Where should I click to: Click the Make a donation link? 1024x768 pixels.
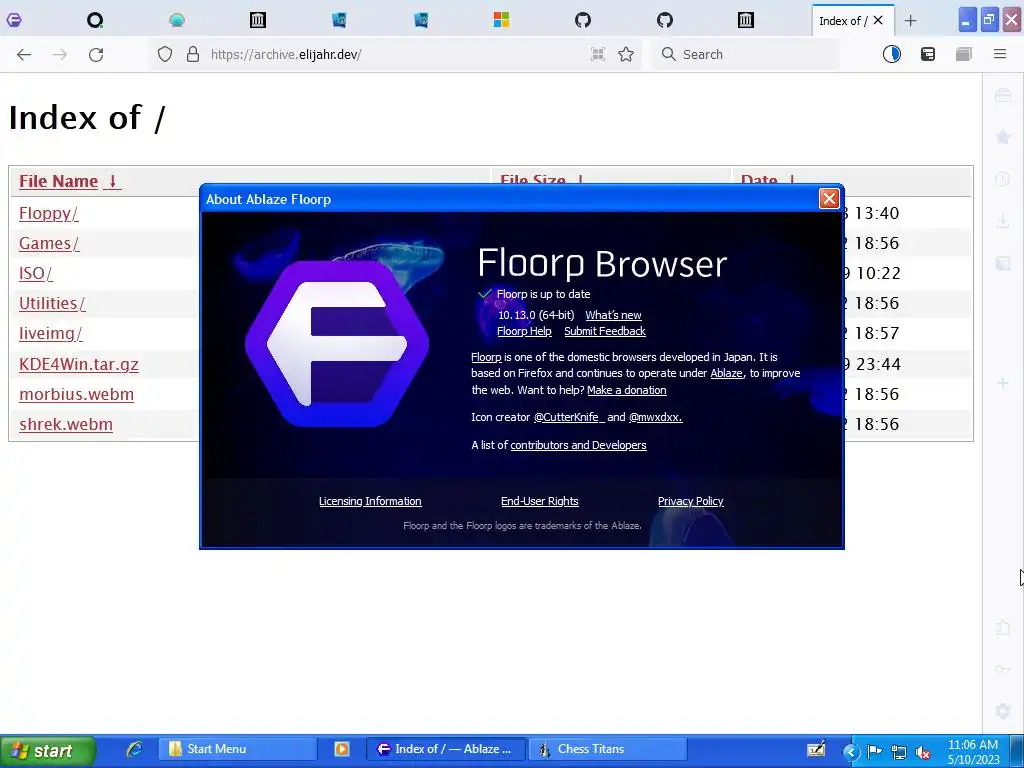point(627,390)
